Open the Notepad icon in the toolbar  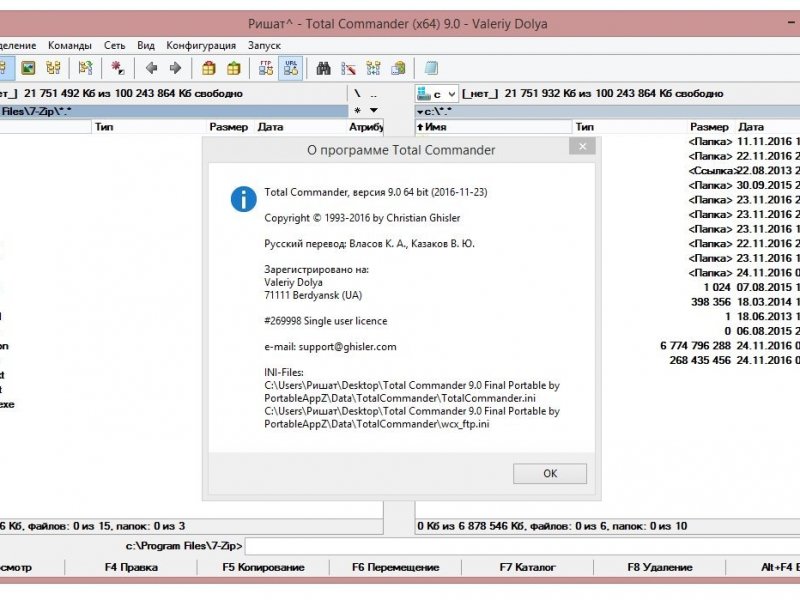coord(431,68)
